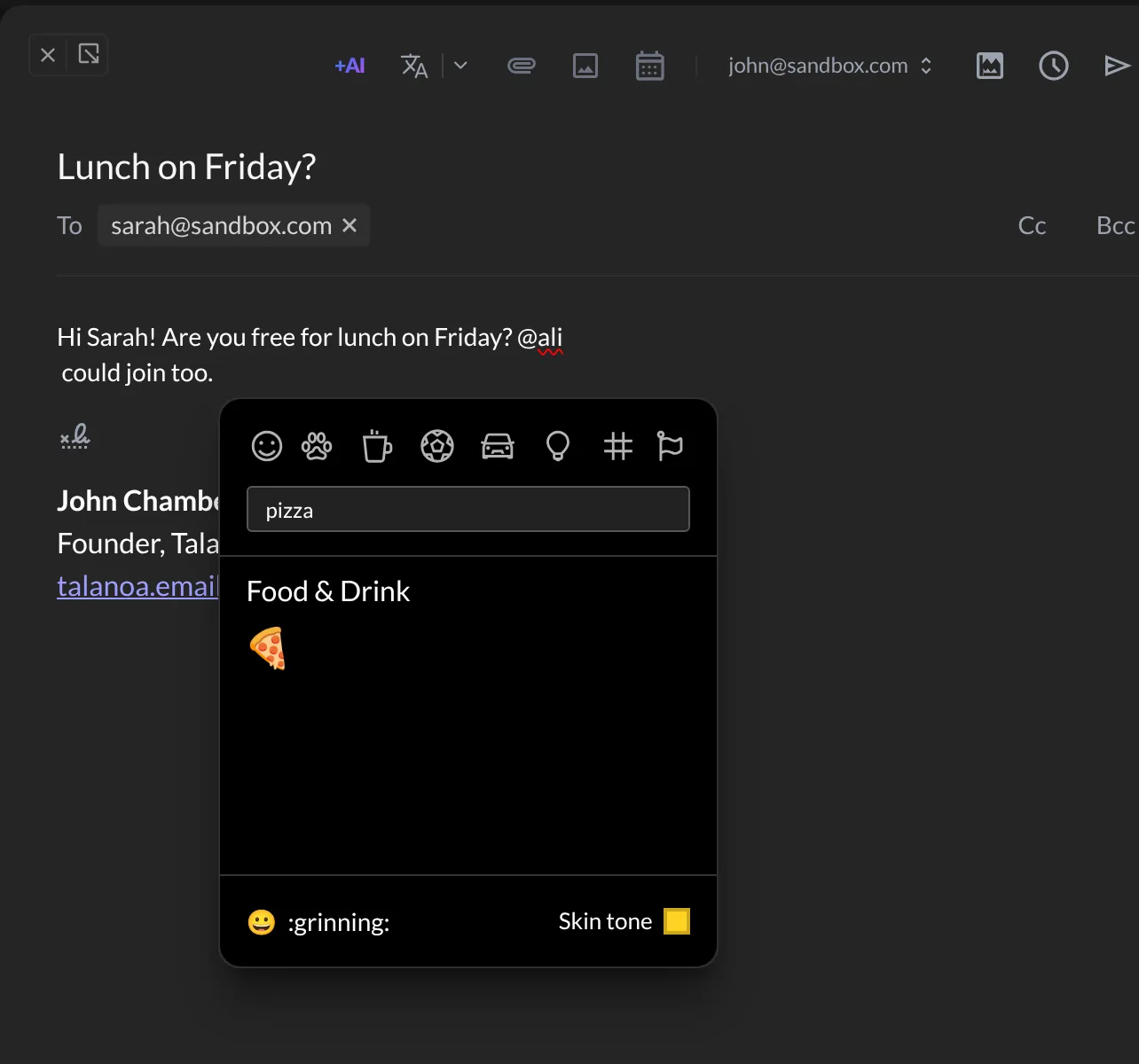Click the Food & Drink results heading
1139x1064 pixels.
(x=328, y=591)
